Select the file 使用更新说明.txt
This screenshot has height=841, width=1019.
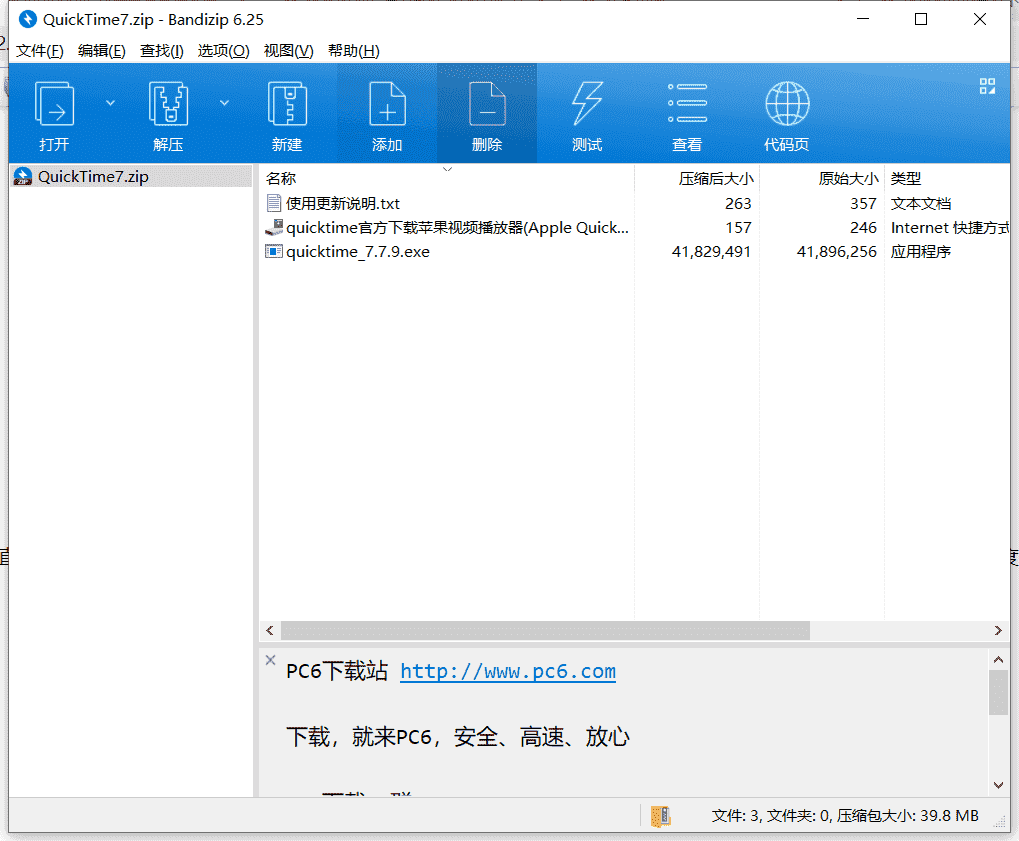pyautogui.click(x=342, y=203)
